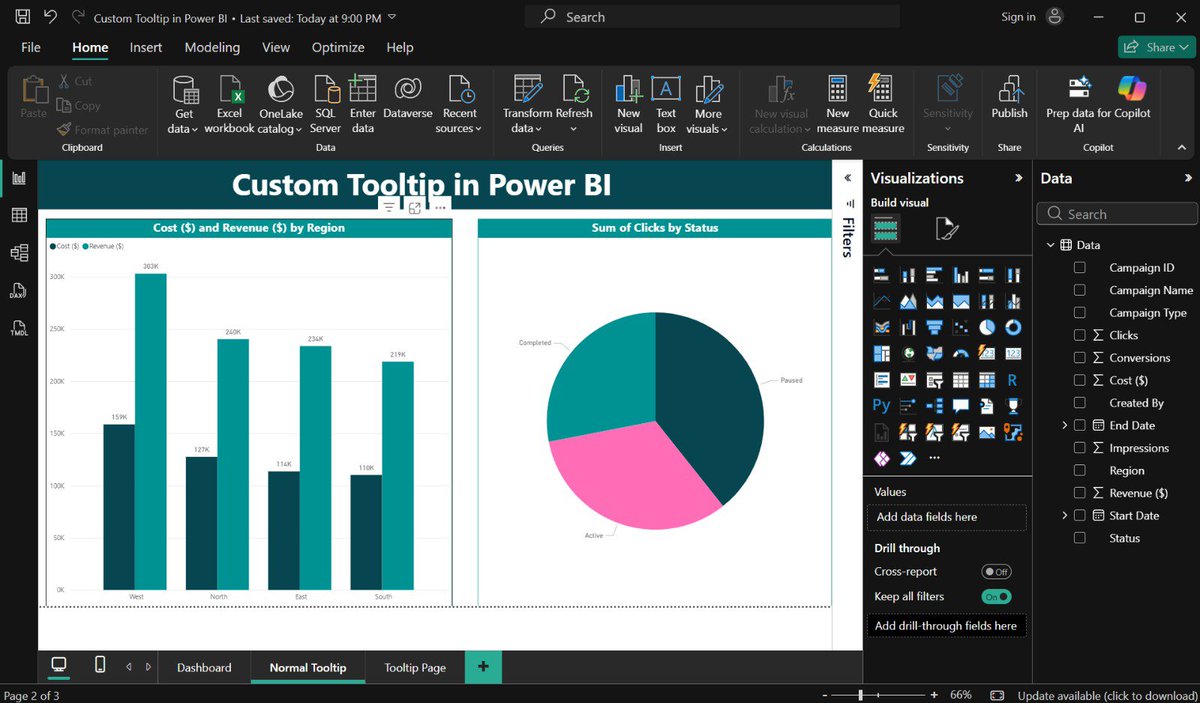The width and height of the screenshot is (1200, 703).
Task: Toggle Cross-report drill through switch
Action: pyautogui.click(x=996, y=572)
